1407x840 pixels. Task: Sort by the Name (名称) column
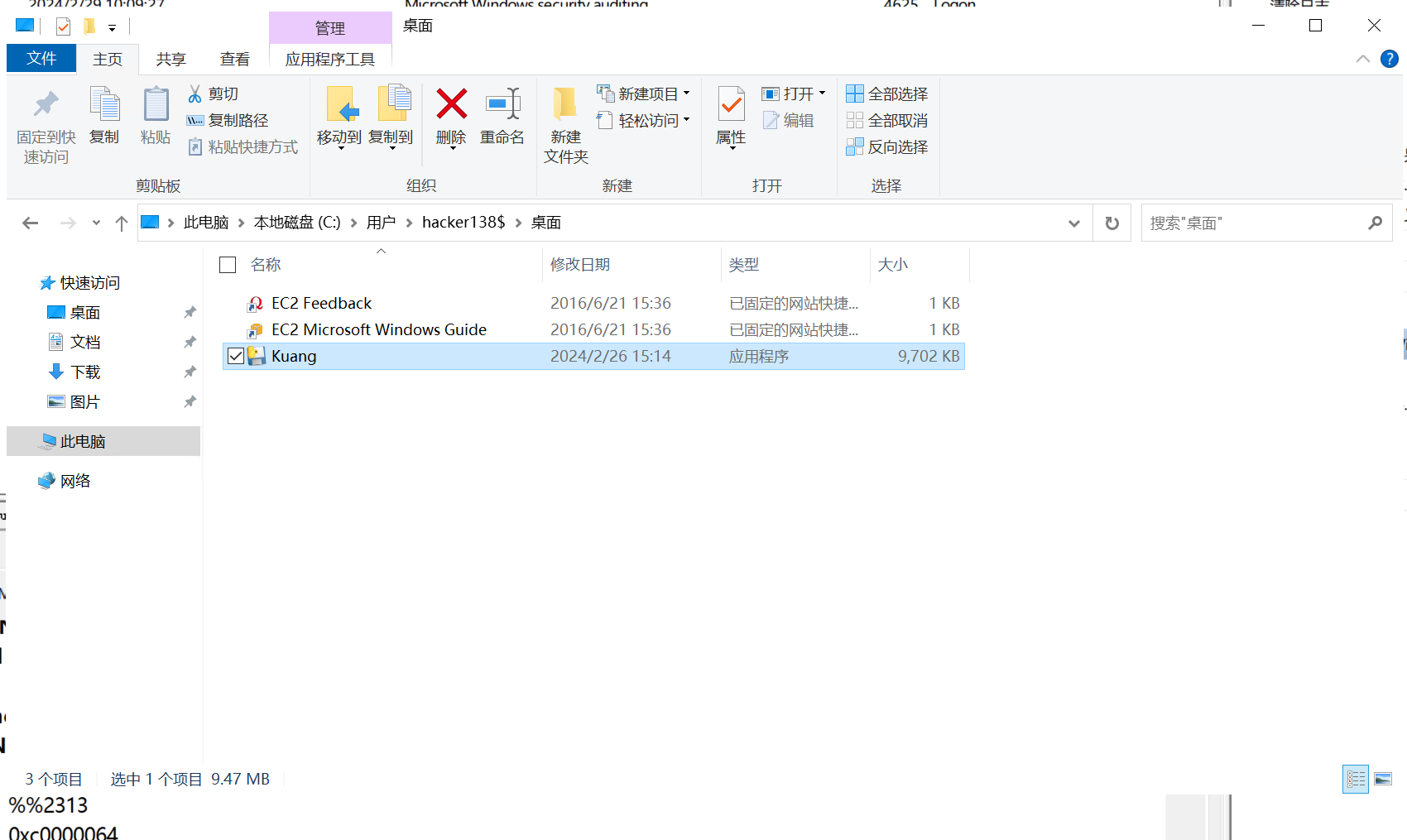[x=266, y=265]
